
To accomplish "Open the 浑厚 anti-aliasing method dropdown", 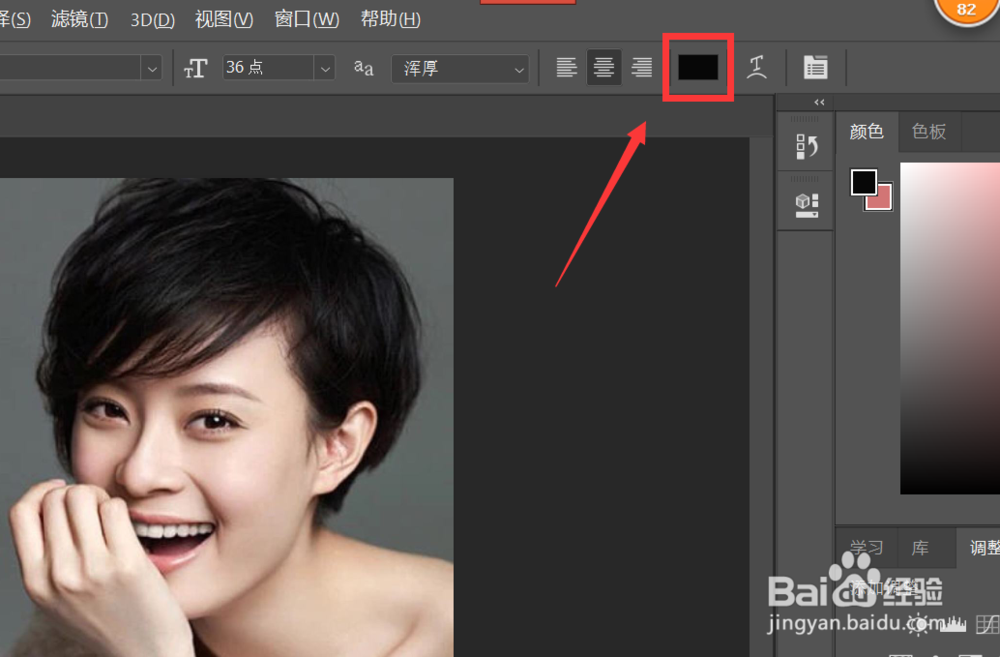I will tap(518, 69).
